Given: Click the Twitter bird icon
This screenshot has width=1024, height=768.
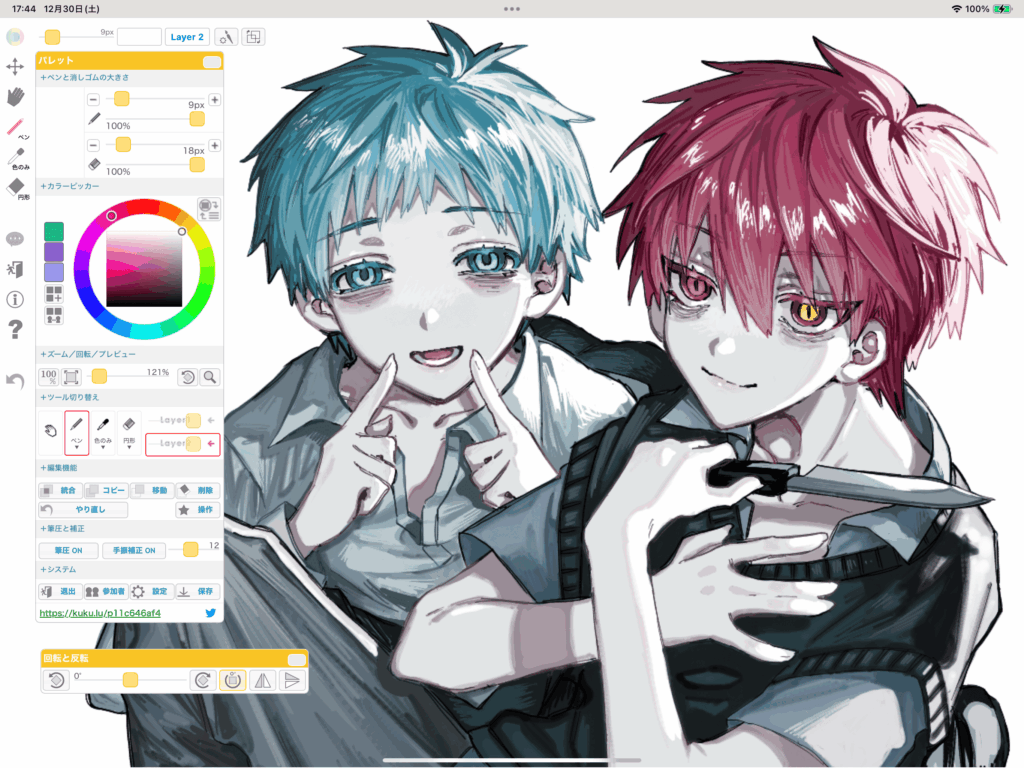Looking at the screenshot, I should [x=211, y=613].
